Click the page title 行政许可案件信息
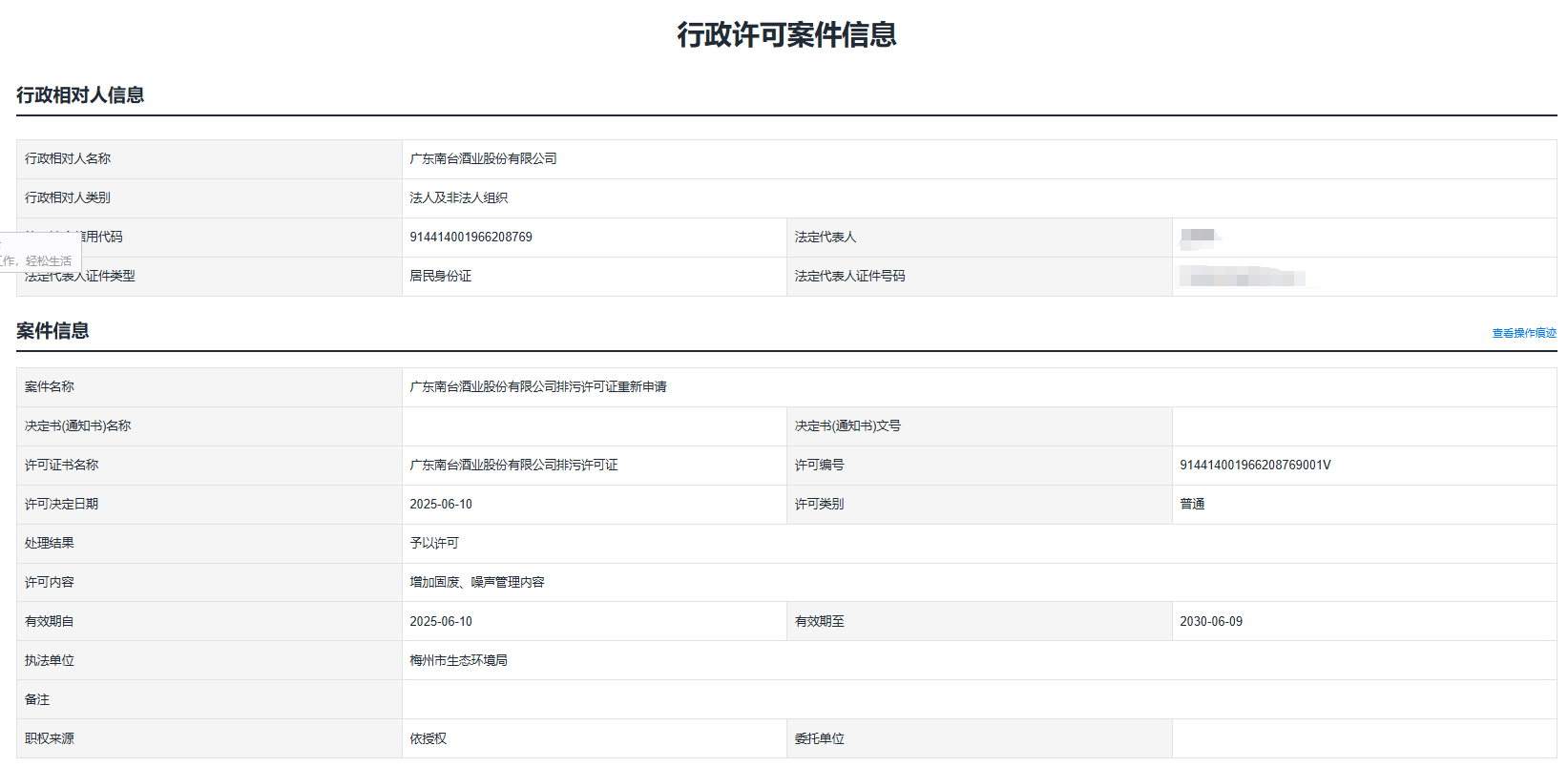 pyautogui.click(x=786, y=35)
